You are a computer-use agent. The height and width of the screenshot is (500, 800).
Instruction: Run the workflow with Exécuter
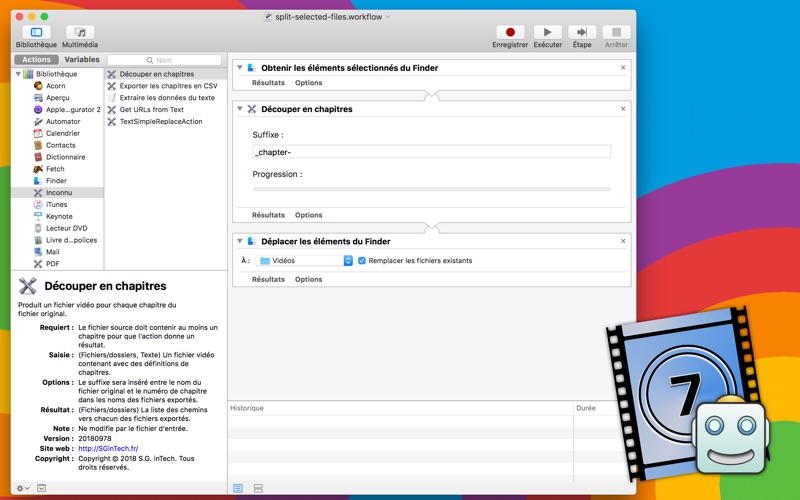coord(547,32)
